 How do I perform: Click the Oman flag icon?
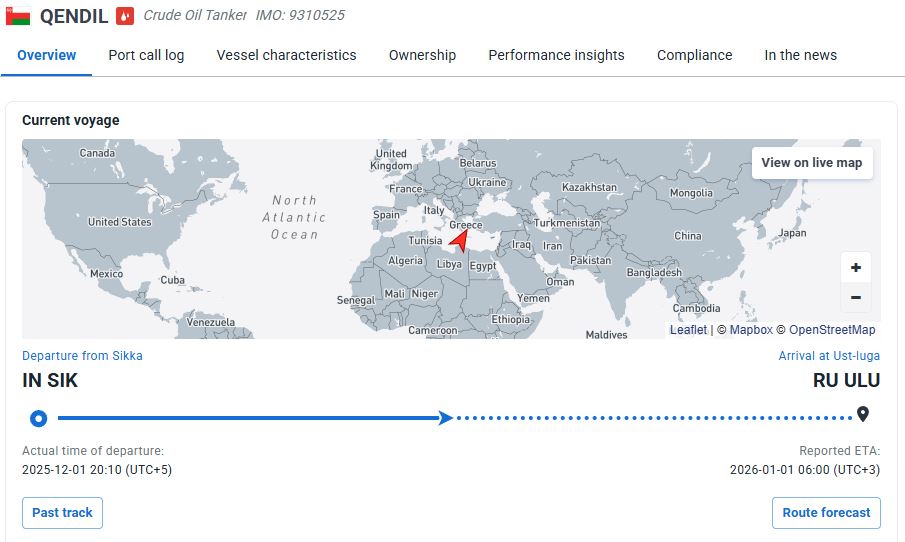(x=18, y=16)
